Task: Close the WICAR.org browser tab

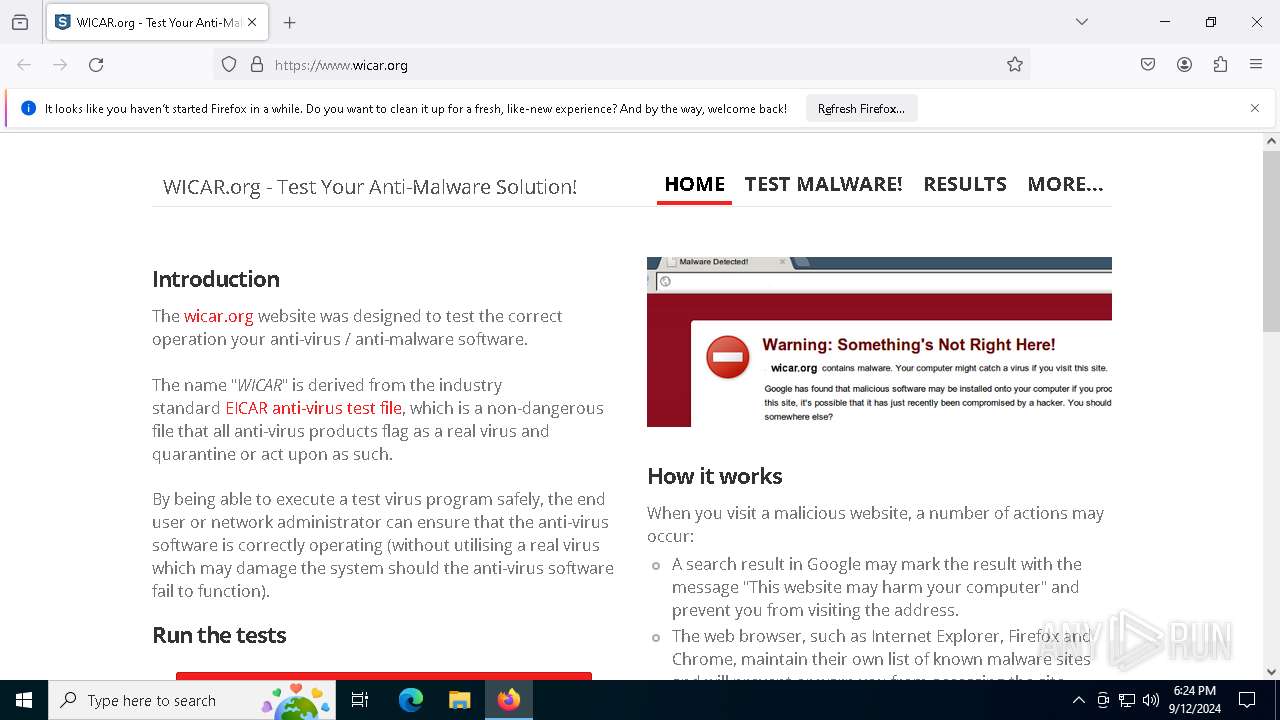Action: point(252,22)
